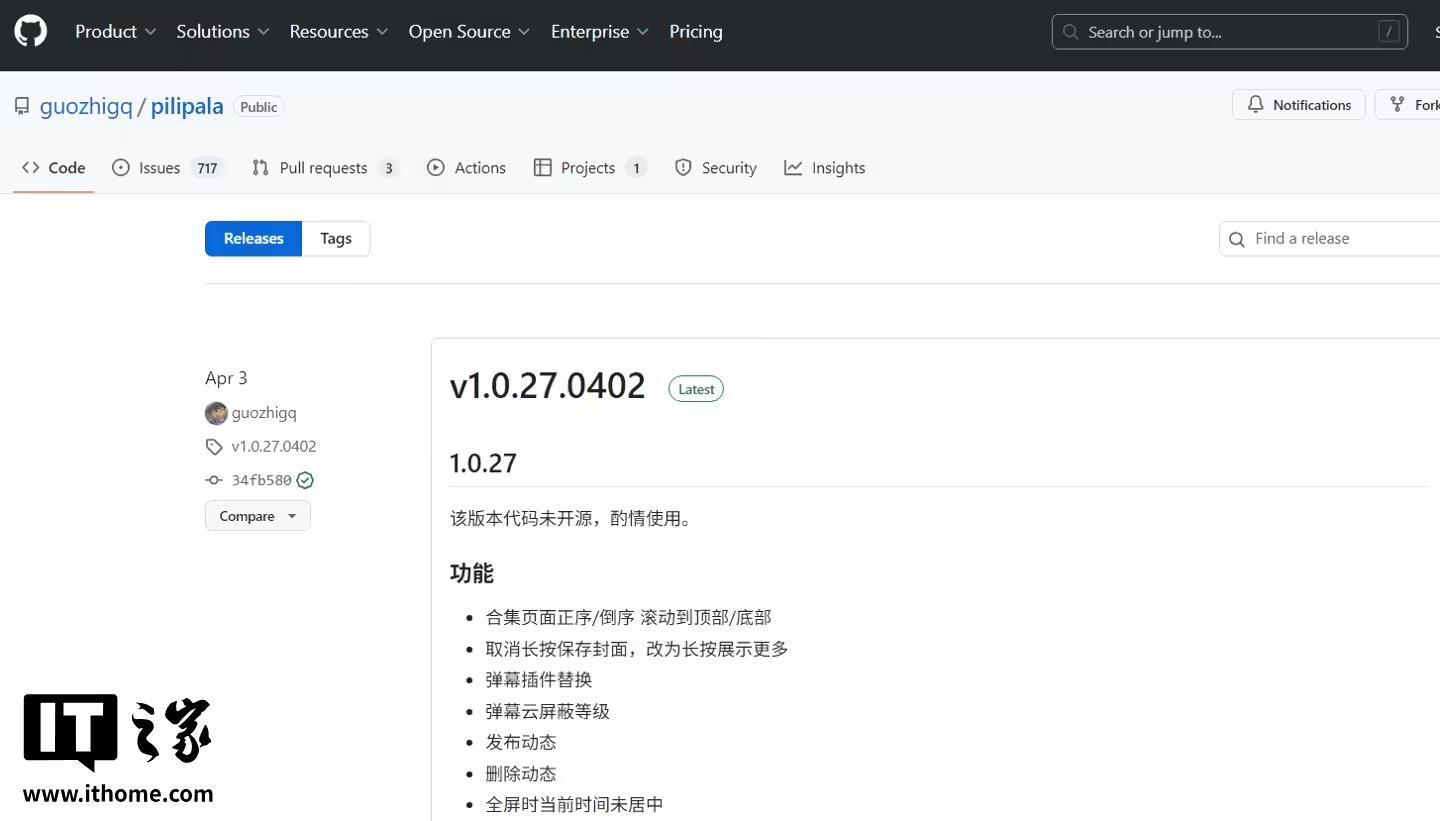Select the Releases toggle button

[x=253, y=238]
